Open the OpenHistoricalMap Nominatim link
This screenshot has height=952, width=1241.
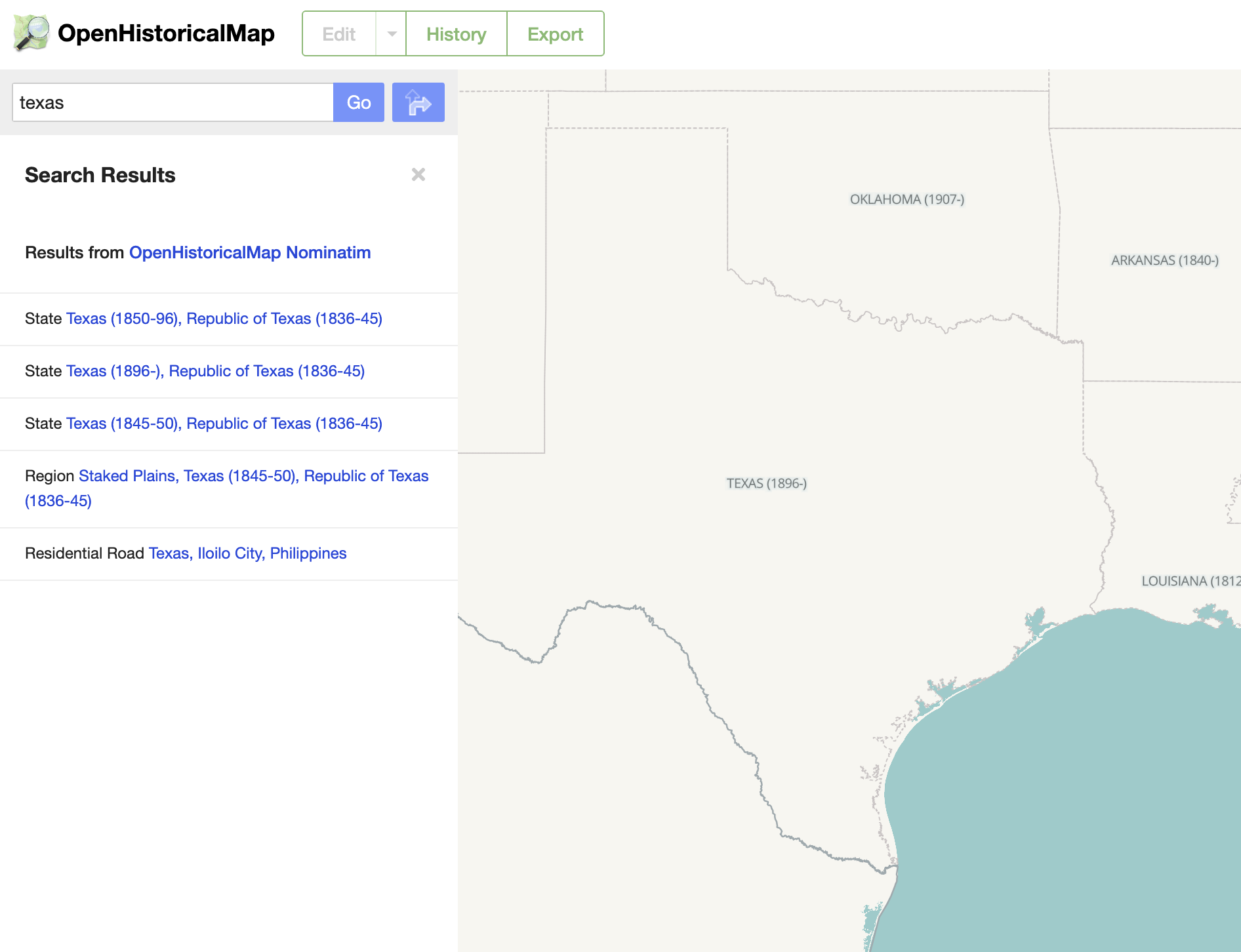250,252
